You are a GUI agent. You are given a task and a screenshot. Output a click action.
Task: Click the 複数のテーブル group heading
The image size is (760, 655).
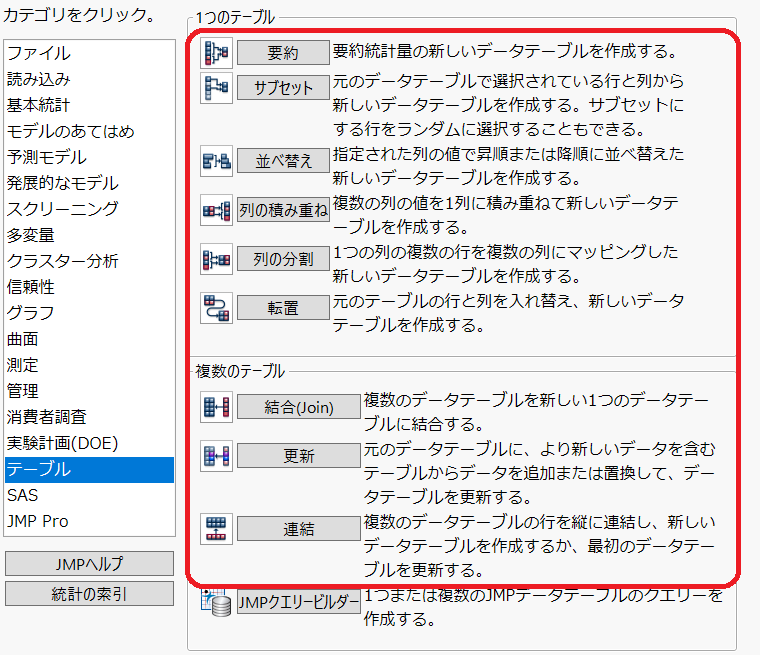(x=240, y=371)
